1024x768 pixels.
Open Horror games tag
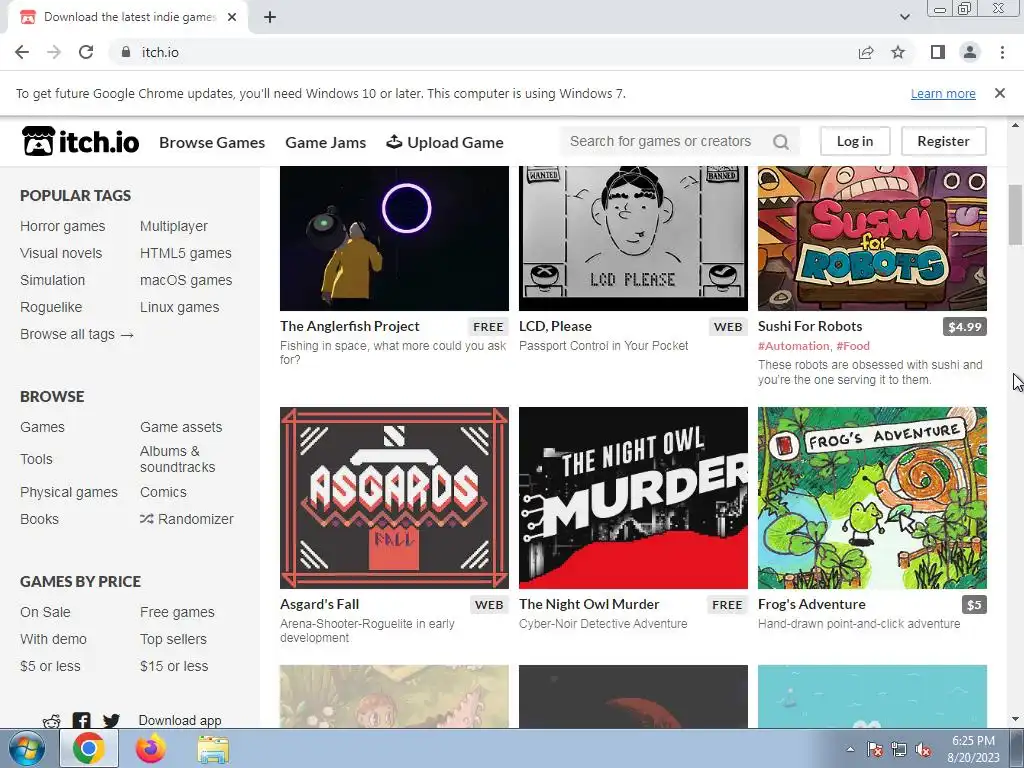[x=63, y=226]
